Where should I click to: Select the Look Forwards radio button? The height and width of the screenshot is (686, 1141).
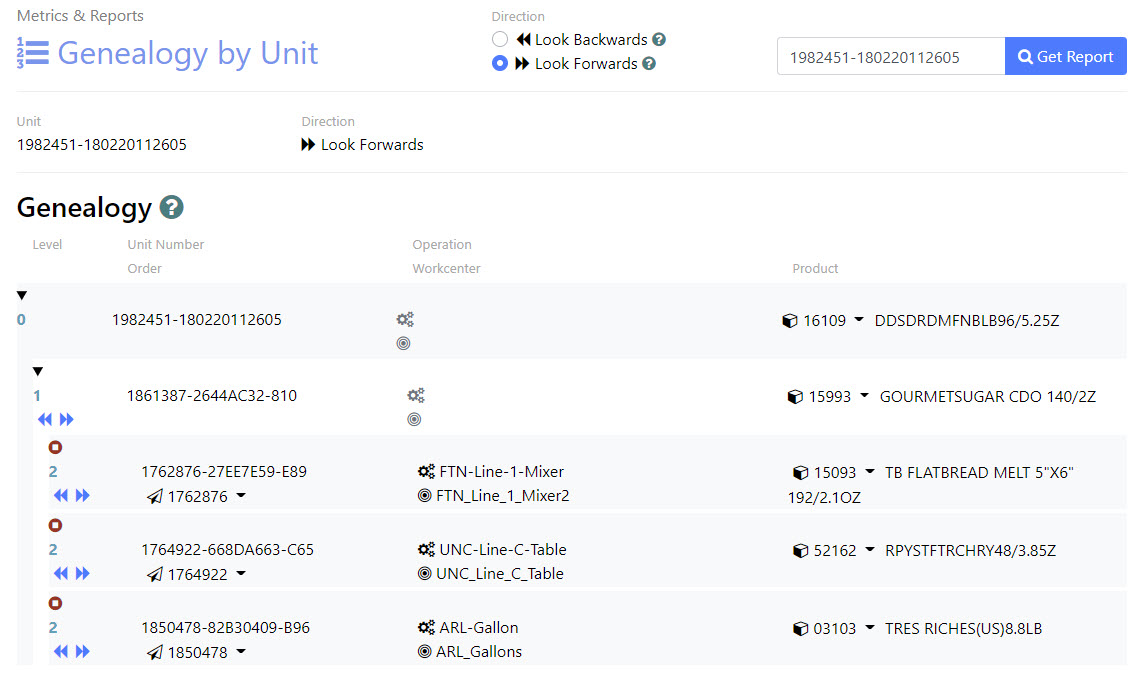[x=500, y=64]
